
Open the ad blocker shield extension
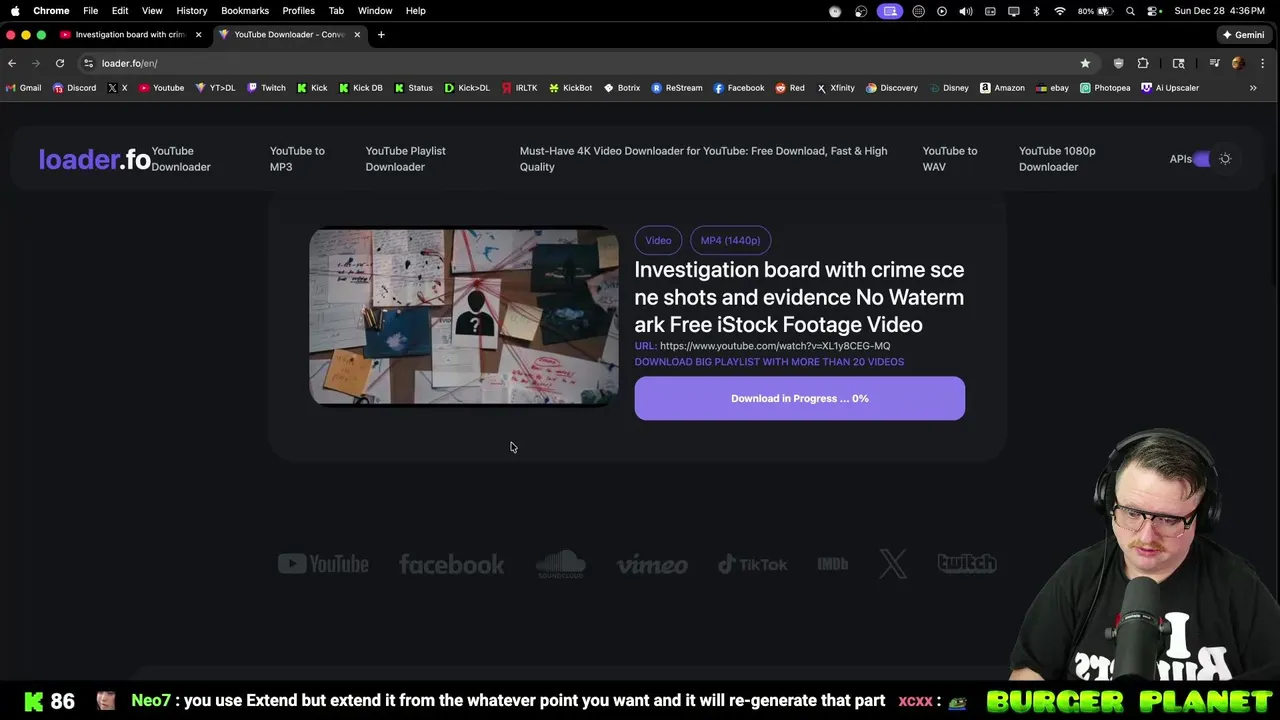coord(1118,63)
